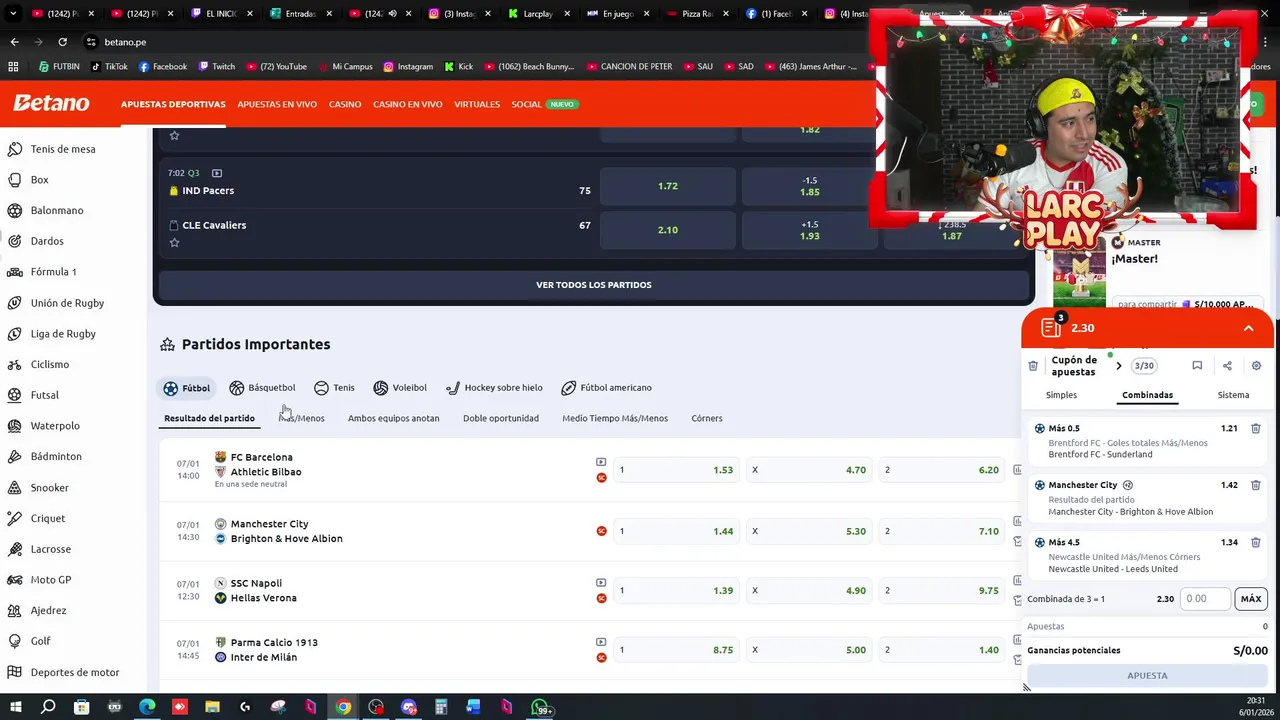Click the MÁX stake button
1280x720 pixels.
tap(1251, 599)
